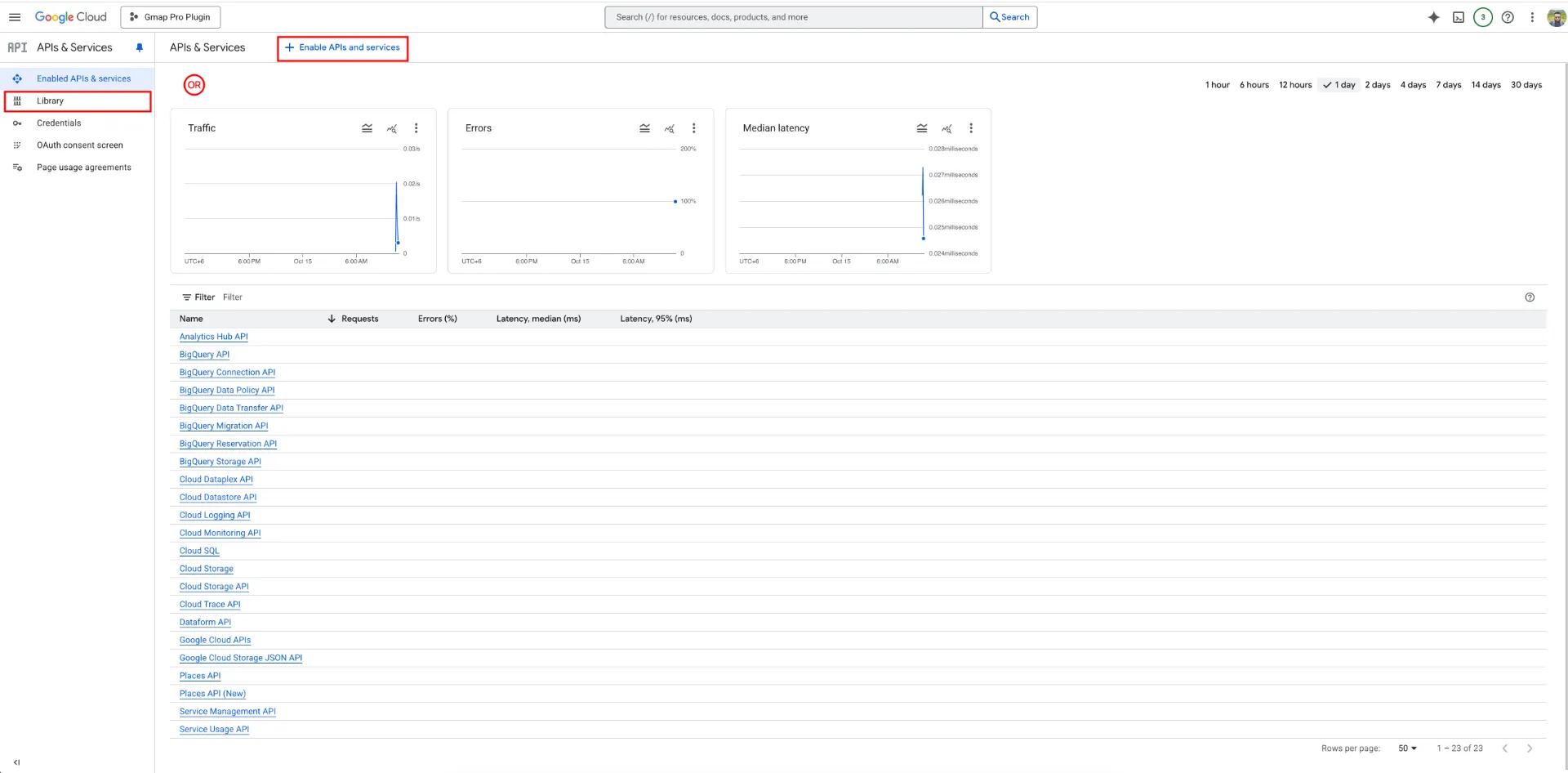The image size is (1568, 773).
Task: Click the blue Search button
Action: 1010,17
